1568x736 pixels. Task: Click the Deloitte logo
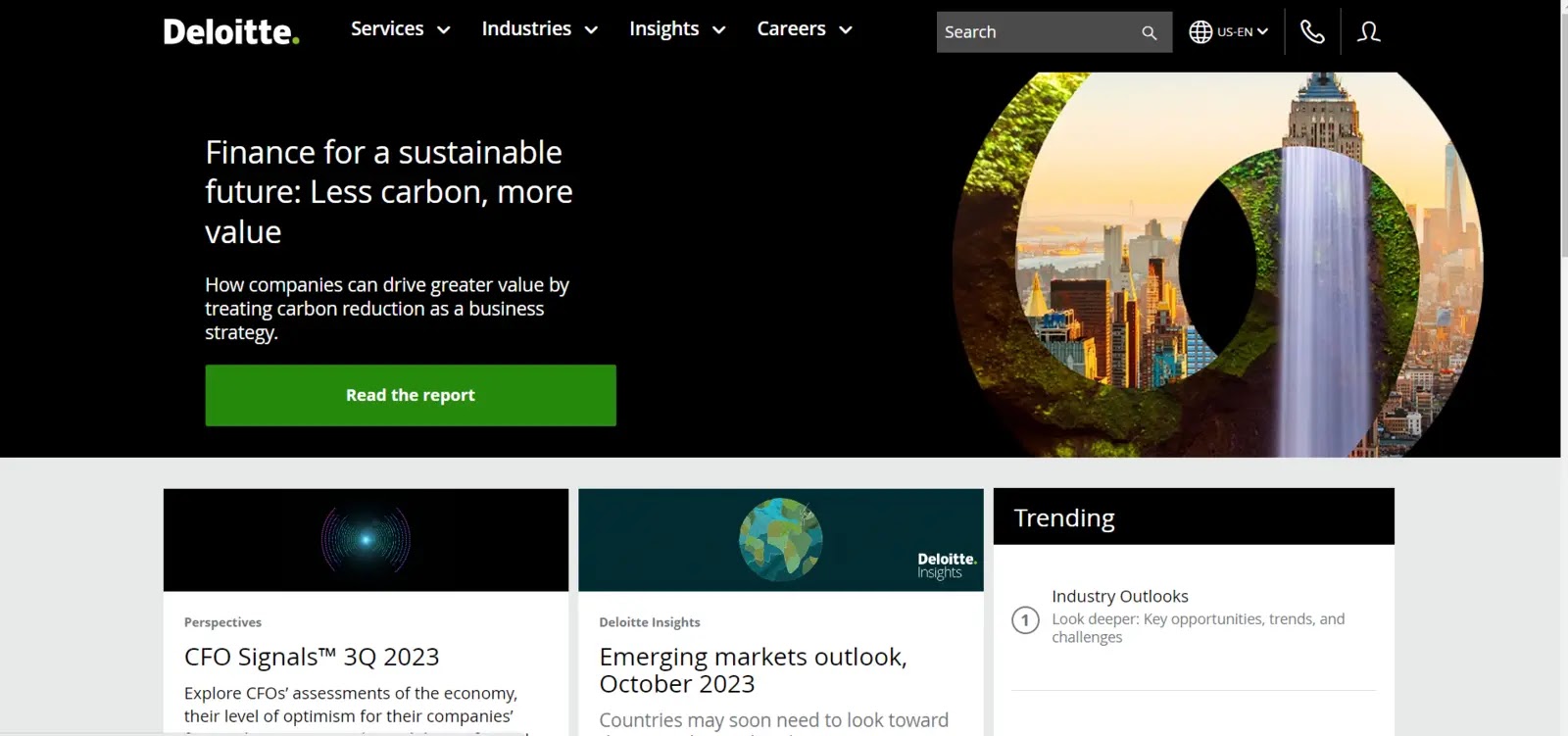[231, 31]
